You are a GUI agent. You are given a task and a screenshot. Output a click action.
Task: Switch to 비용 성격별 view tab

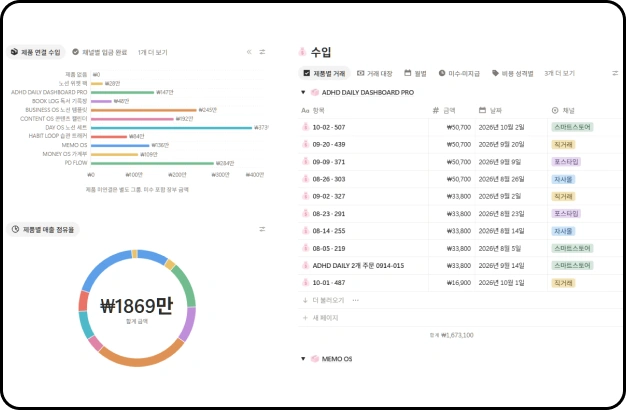(513, 73)
